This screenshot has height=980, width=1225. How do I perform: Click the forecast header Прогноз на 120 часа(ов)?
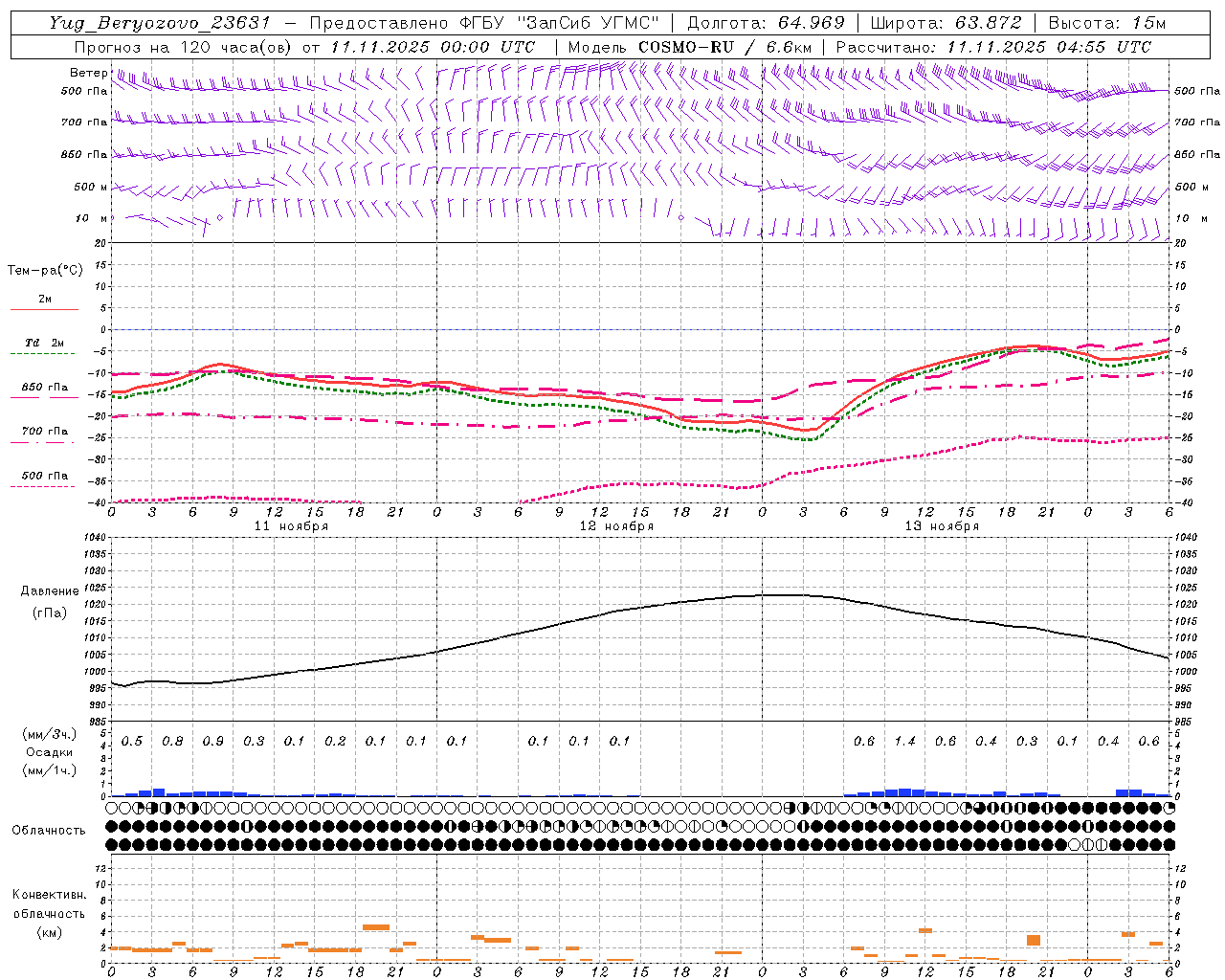[x=184, y=47]
